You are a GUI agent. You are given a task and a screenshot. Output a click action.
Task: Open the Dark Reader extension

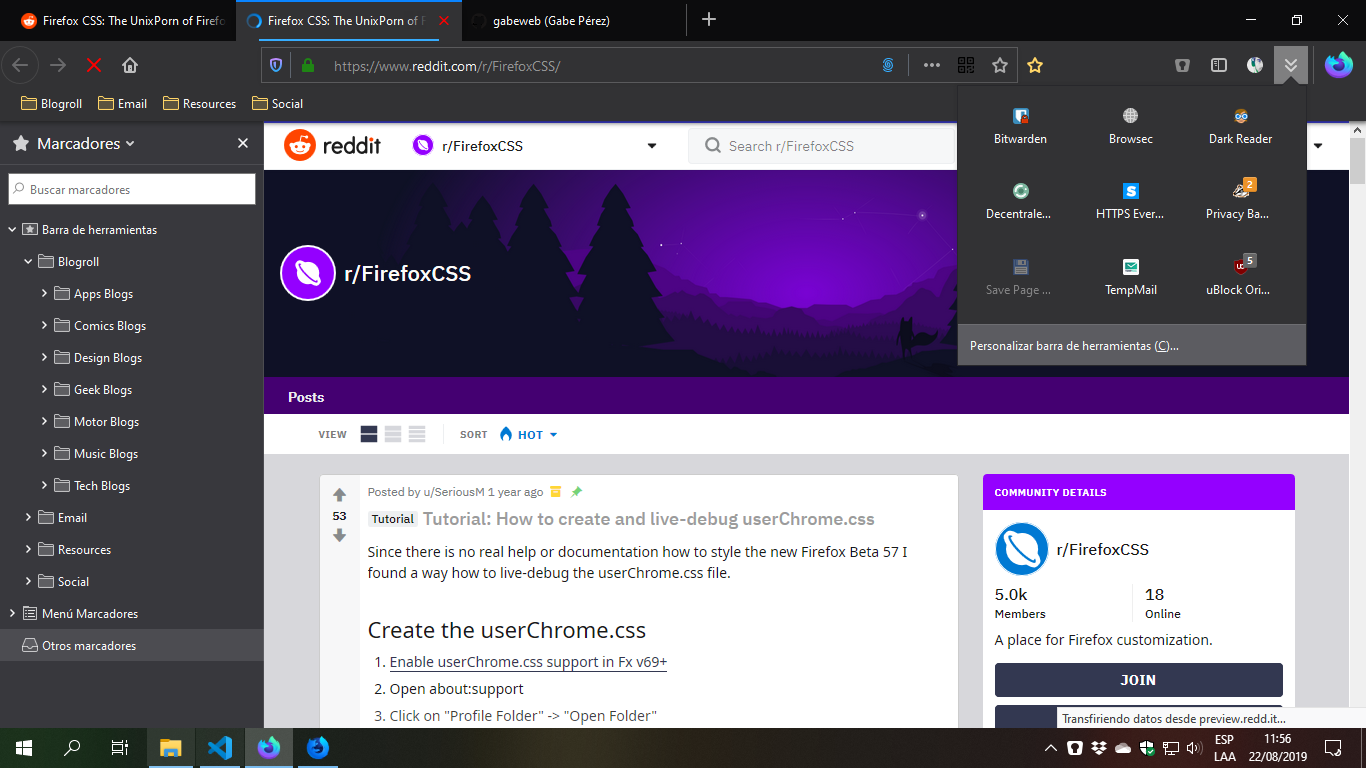[1240, 125]
